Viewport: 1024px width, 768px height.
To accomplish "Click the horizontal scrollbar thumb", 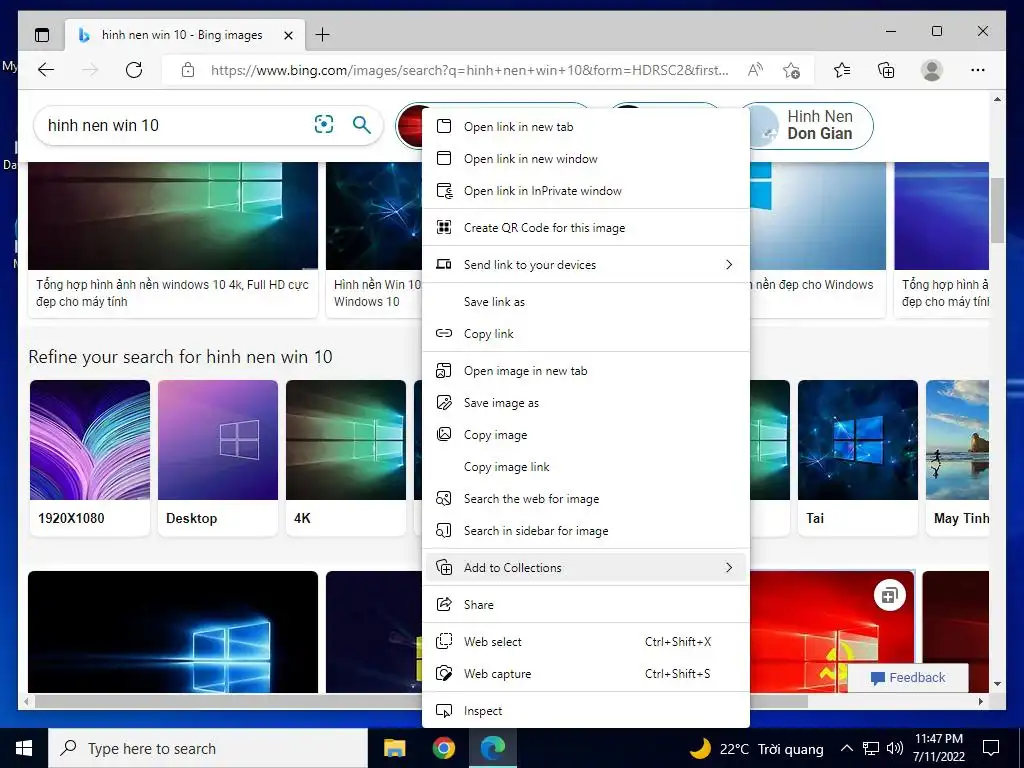I will point(421,701).
